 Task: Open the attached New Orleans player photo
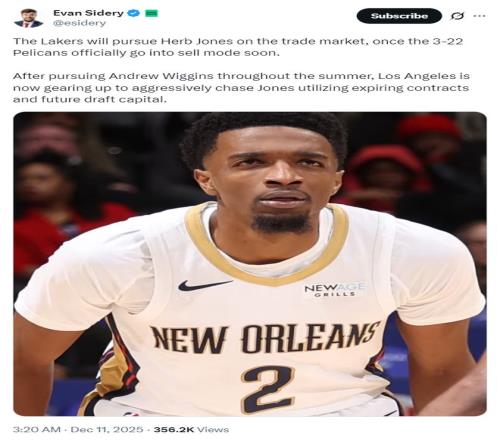pos(250,264)
